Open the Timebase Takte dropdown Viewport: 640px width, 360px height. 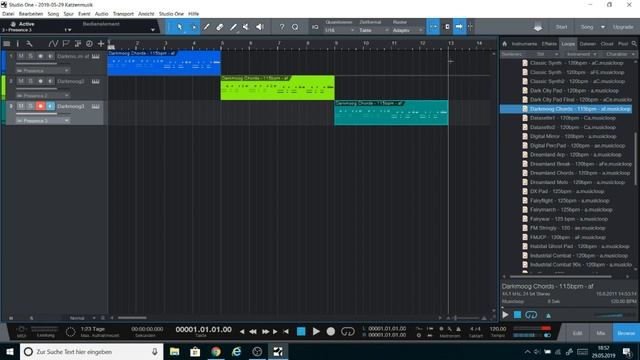click(x=373, y=30)
